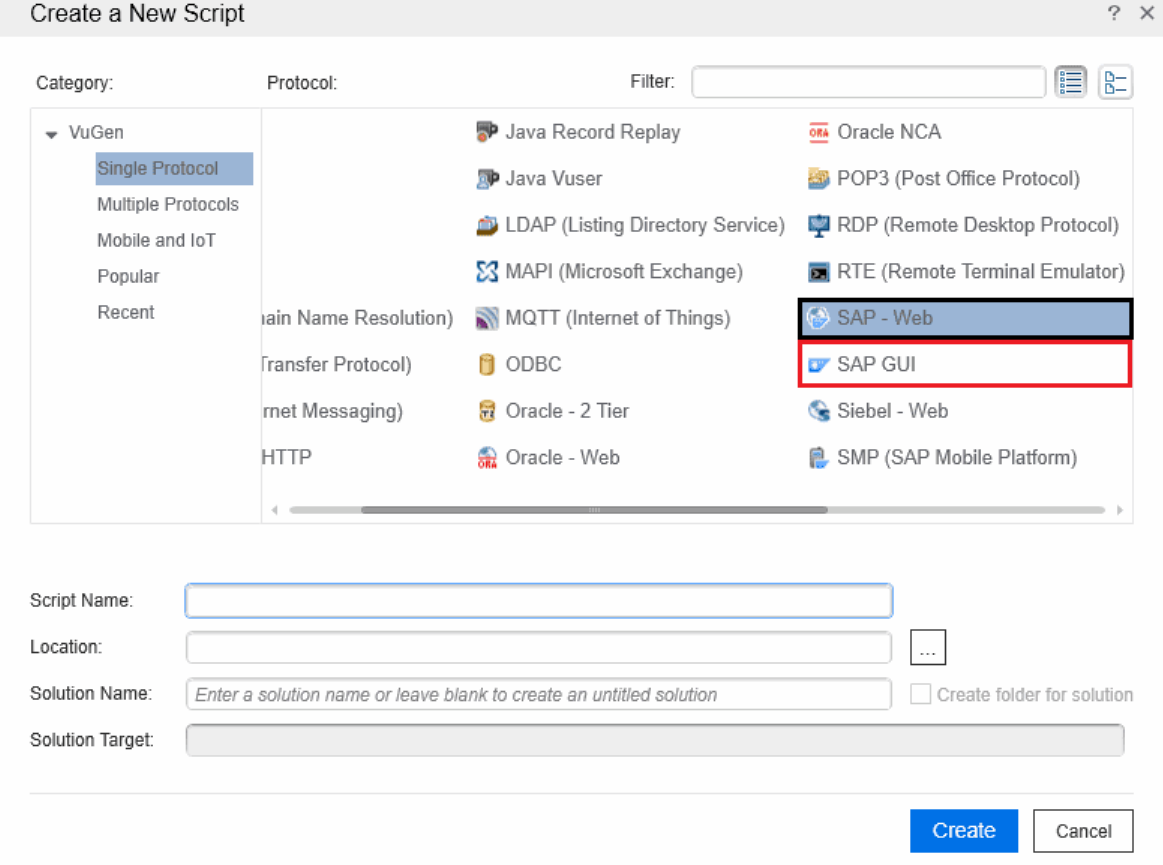The width and height of the screenshot is (1163, 865).
Task: Select Oracle - 2 Tier text
Action: (x=567, y=411)
